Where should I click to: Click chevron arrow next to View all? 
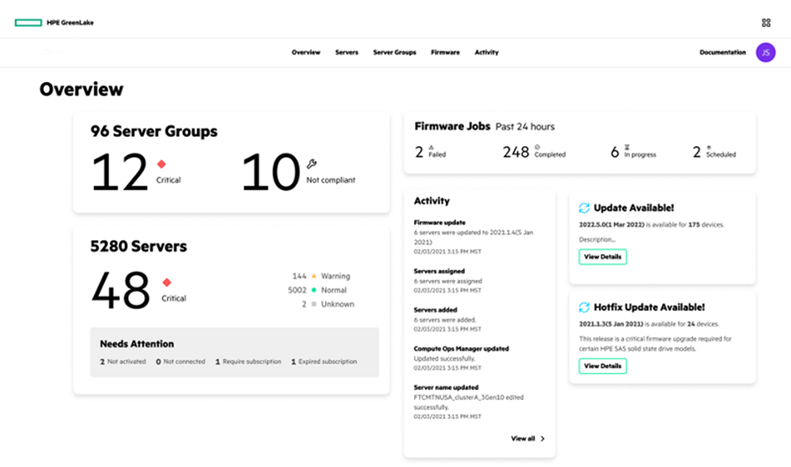tap(543, 439)
